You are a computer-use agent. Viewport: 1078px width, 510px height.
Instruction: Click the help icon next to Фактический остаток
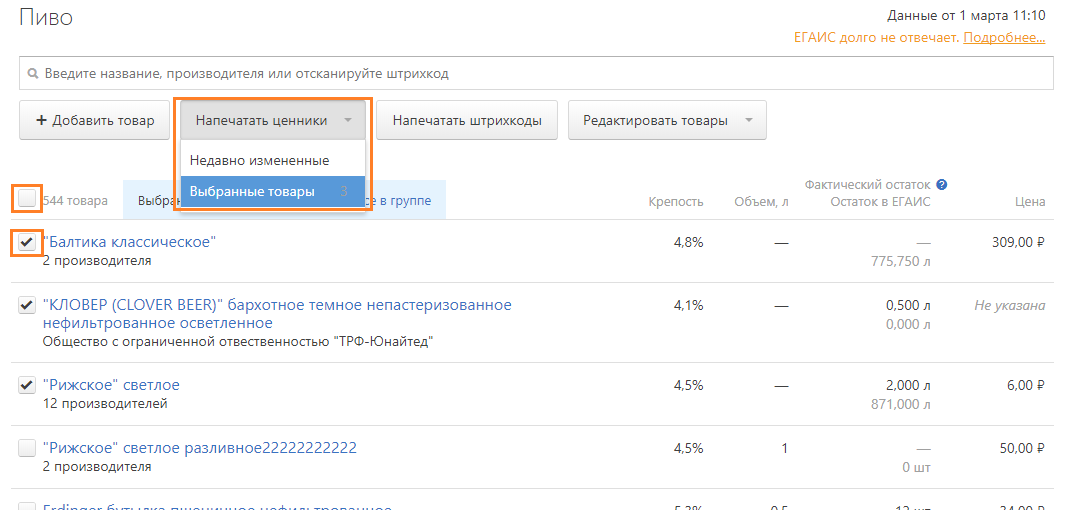coord(942,185)
